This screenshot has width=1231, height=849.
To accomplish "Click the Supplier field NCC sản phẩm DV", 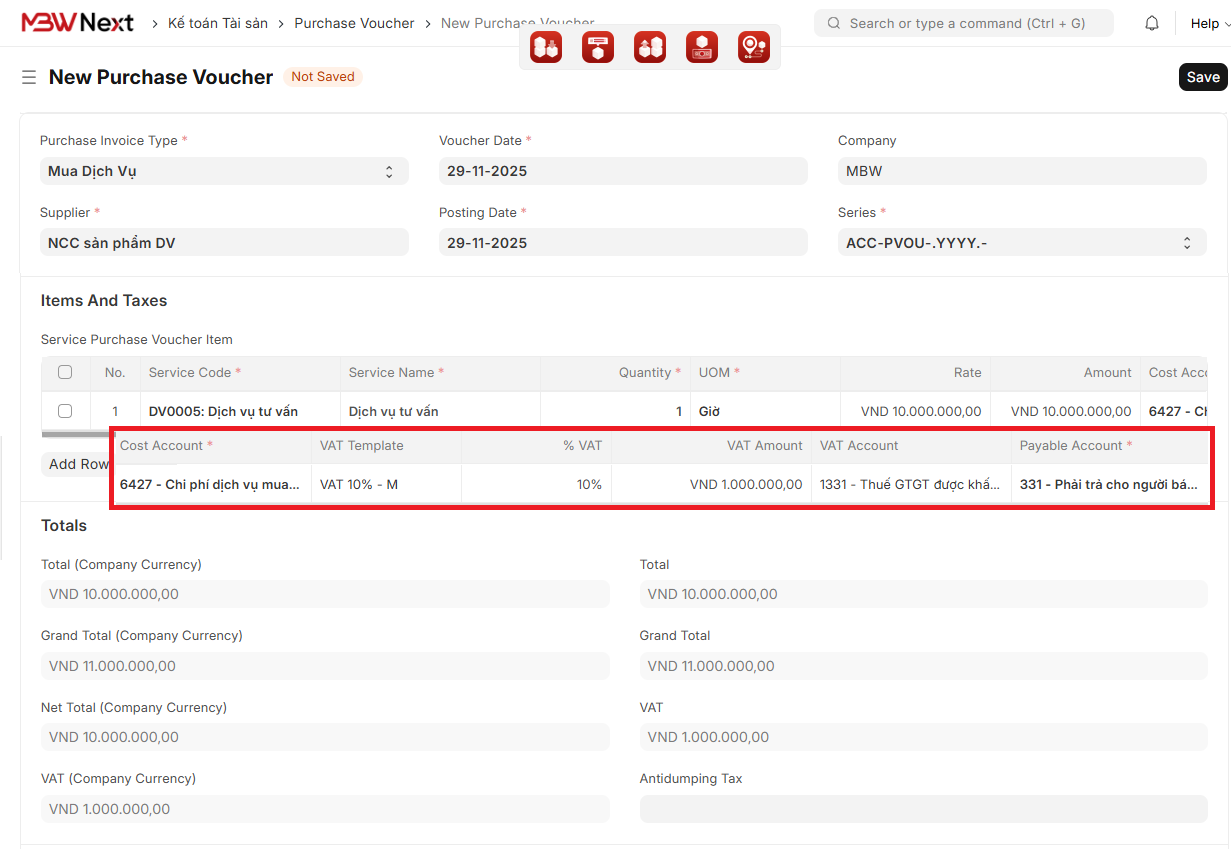I will coord(223,243).
